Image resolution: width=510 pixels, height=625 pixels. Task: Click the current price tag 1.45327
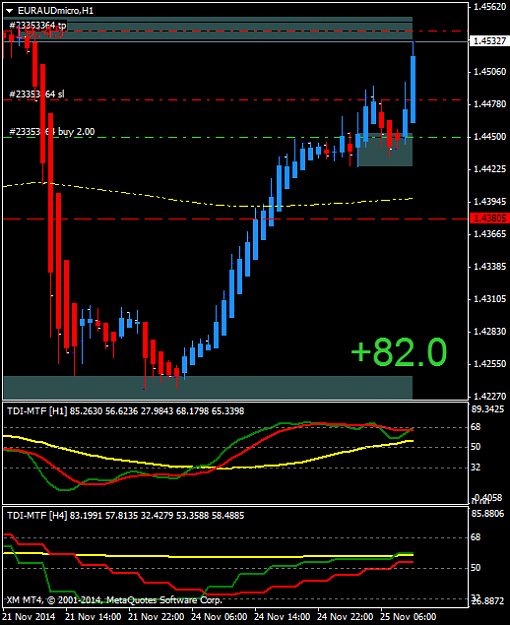tap(490, 41)
